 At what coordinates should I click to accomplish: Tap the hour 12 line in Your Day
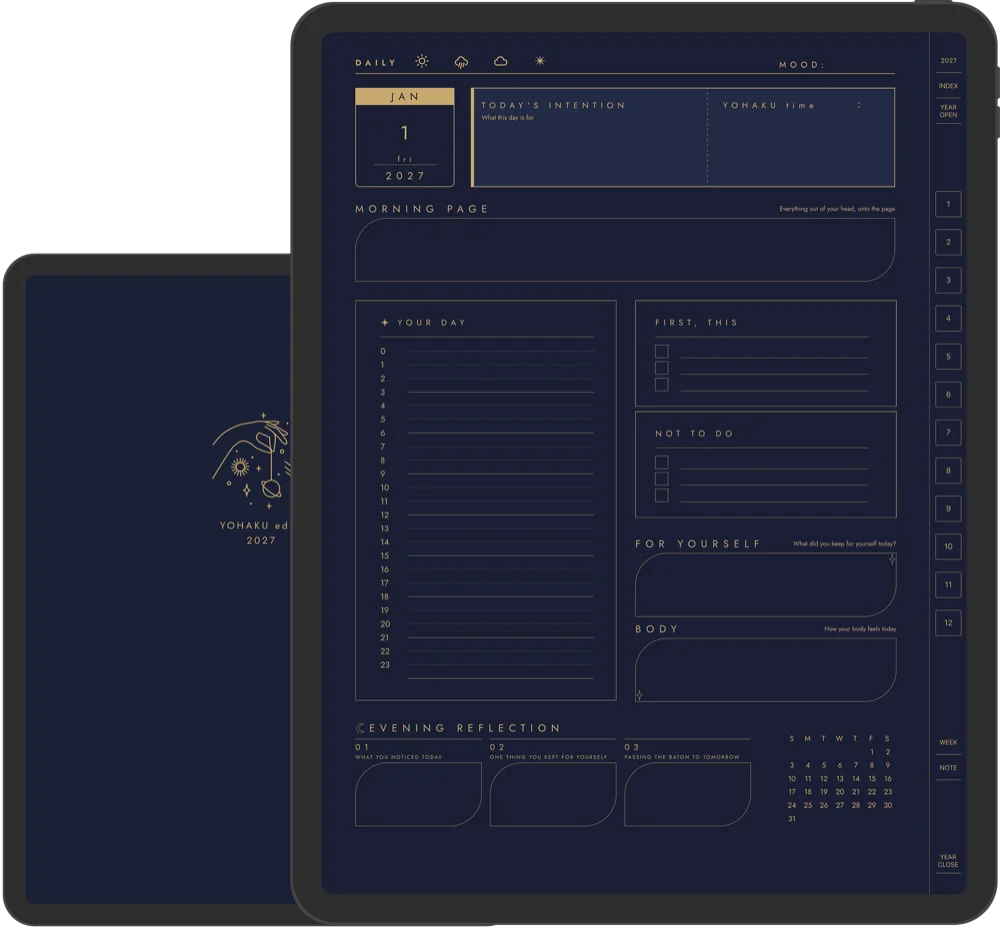[501, 514]
